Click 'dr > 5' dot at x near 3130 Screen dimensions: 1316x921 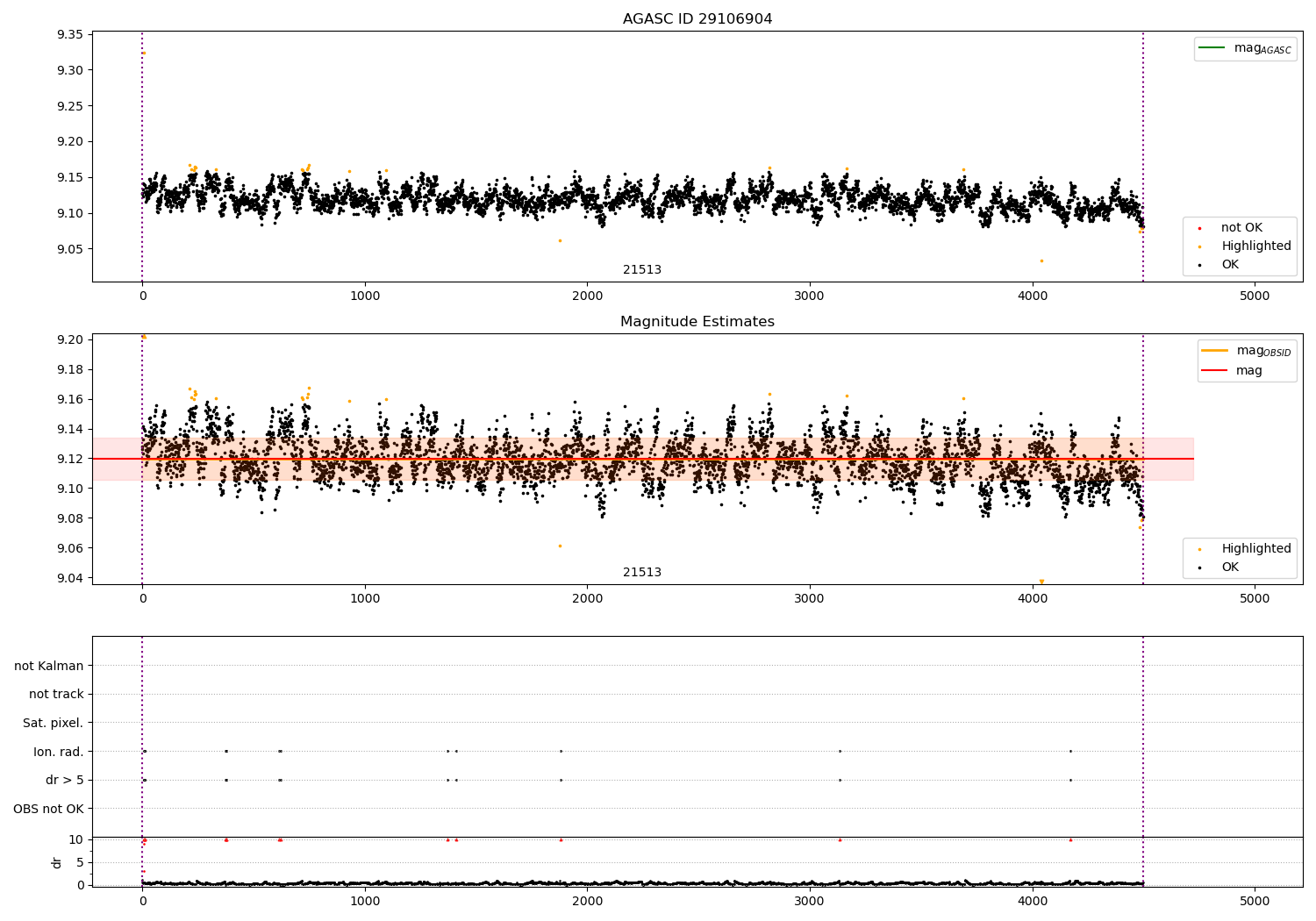point(840,780)
